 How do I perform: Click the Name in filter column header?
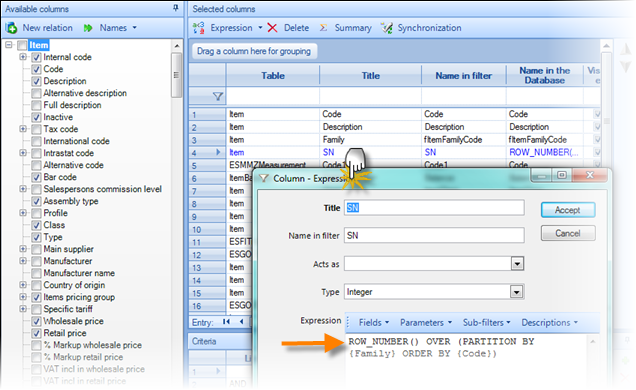(464, 75)
